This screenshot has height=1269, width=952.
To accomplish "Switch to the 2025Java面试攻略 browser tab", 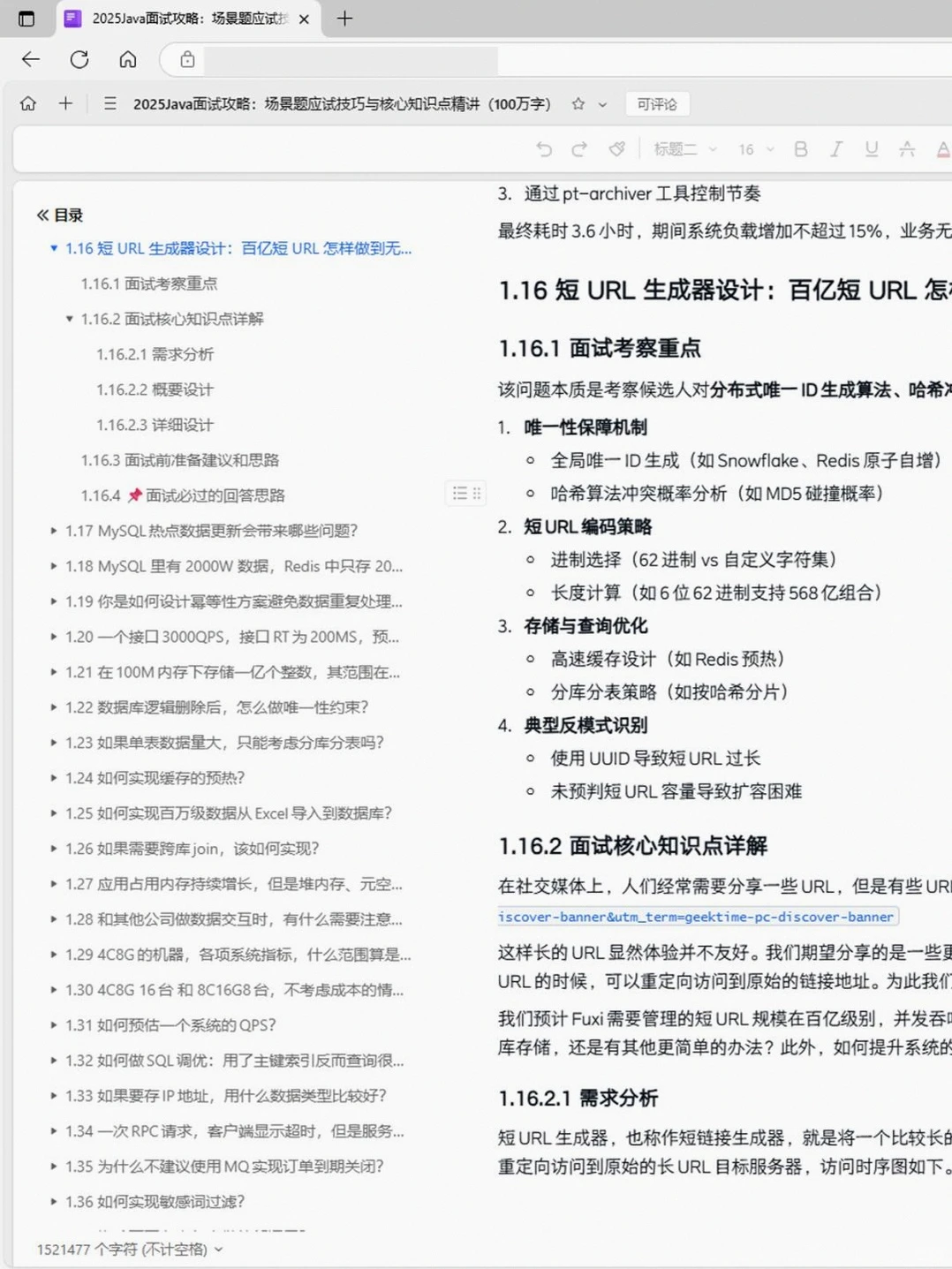I will (185, 18).
